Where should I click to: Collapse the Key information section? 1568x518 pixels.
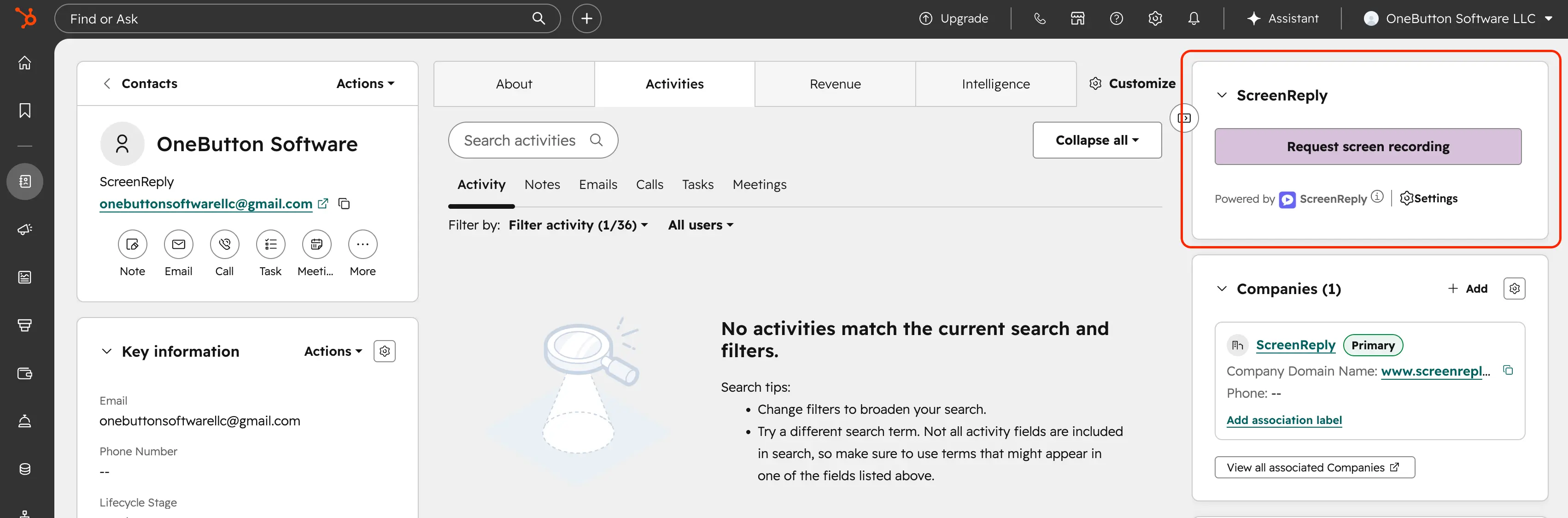click(x=106, y=351)
